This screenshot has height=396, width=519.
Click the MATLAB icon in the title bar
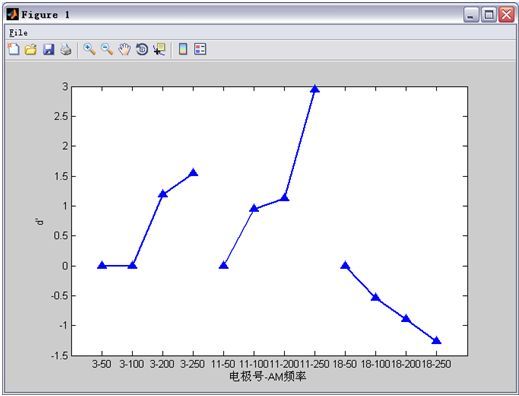(13, 14)
